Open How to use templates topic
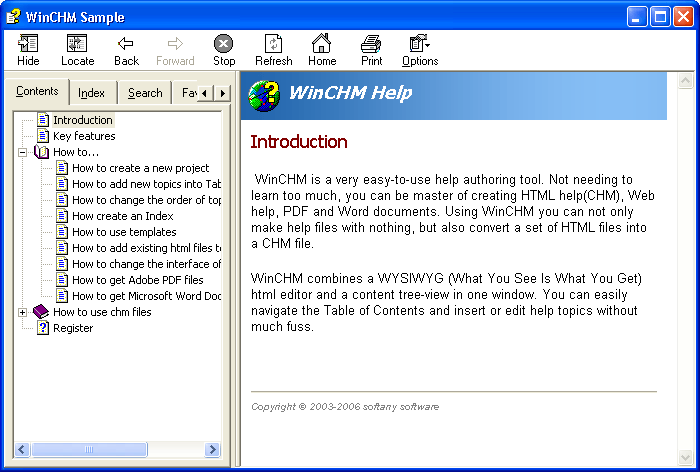 124,232
